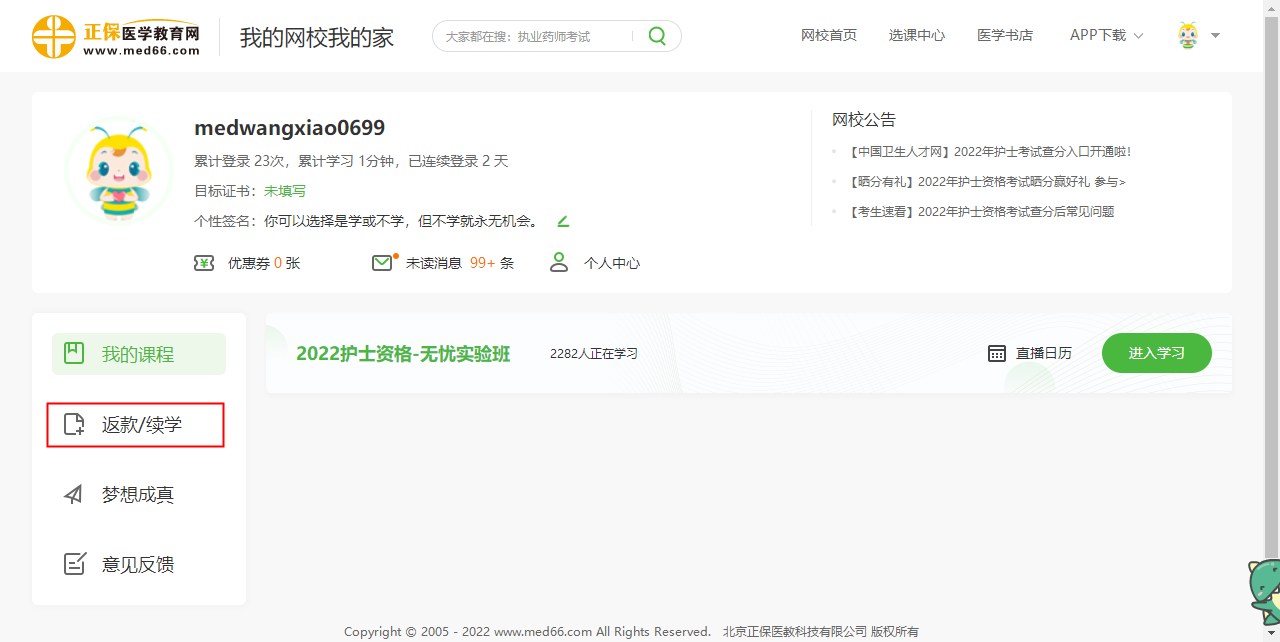
Task: Click into the search input field
Action: (x=535, y=36)
